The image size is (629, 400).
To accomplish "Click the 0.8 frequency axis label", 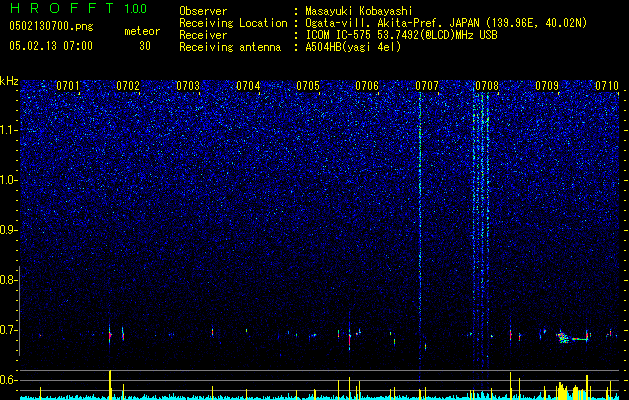I will click(8, 280).
